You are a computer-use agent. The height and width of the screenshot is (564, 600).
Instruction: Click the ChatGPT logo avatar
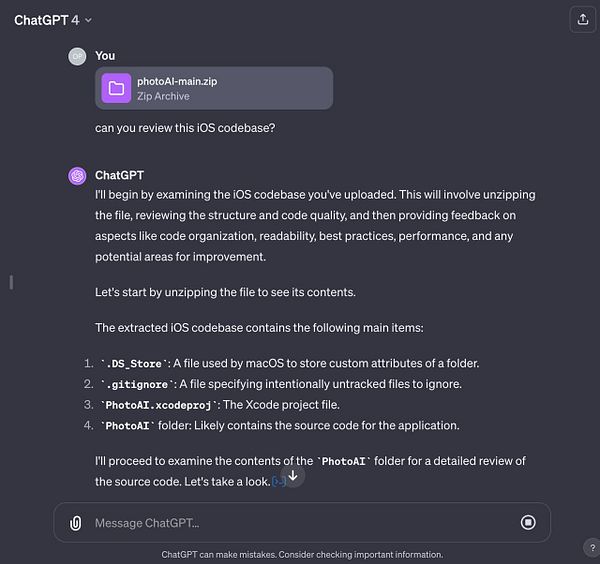coord(77,176)
